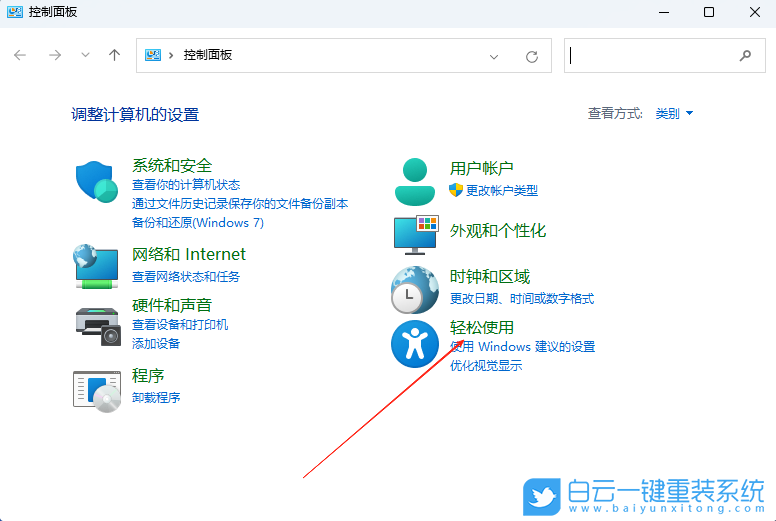Go up one level arrow
Screen dimensions: 776x521
coord(114,55)
